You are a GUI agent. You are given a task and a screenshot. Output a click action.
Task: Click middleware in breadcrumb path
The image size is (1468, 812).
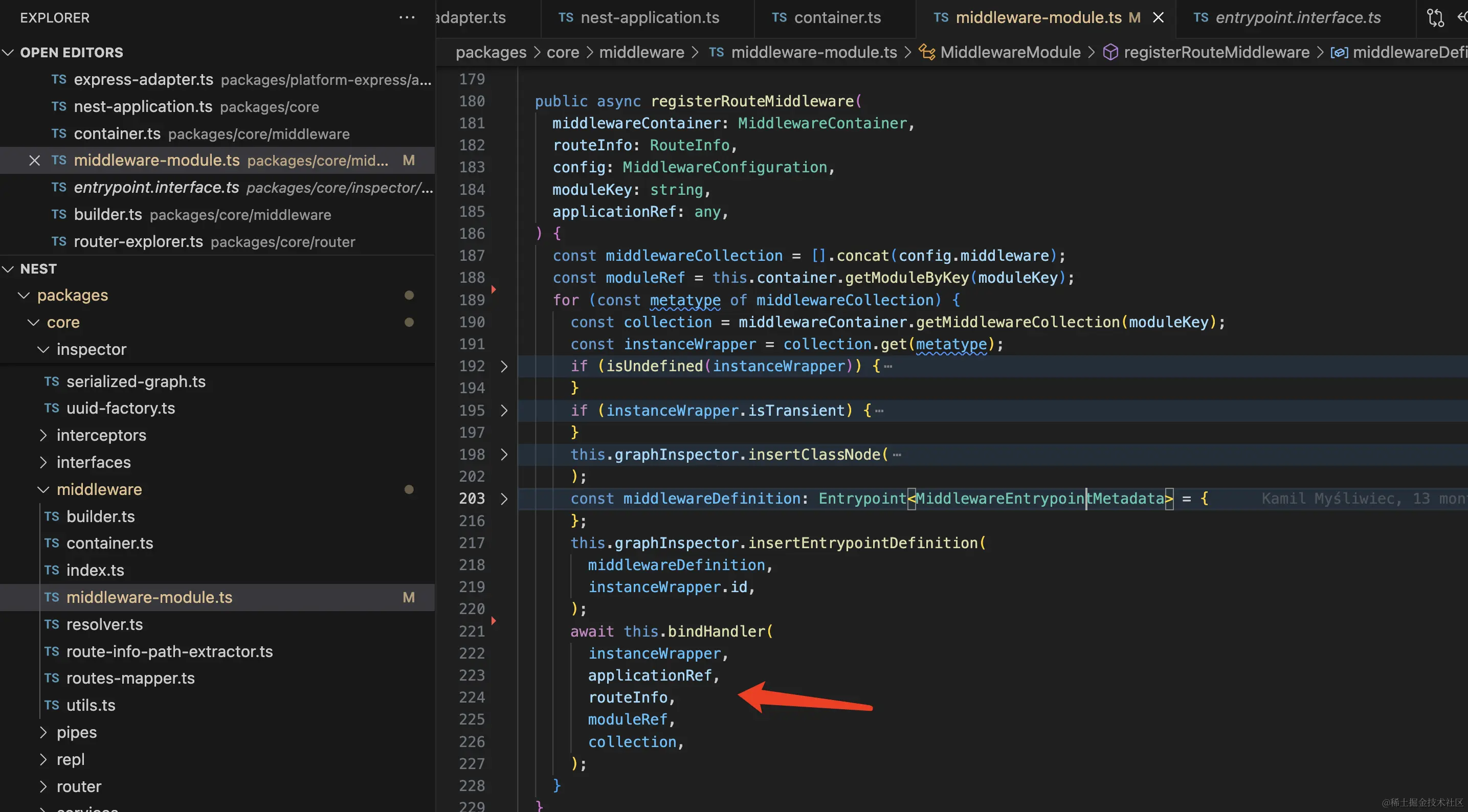[x=641, y=53]
